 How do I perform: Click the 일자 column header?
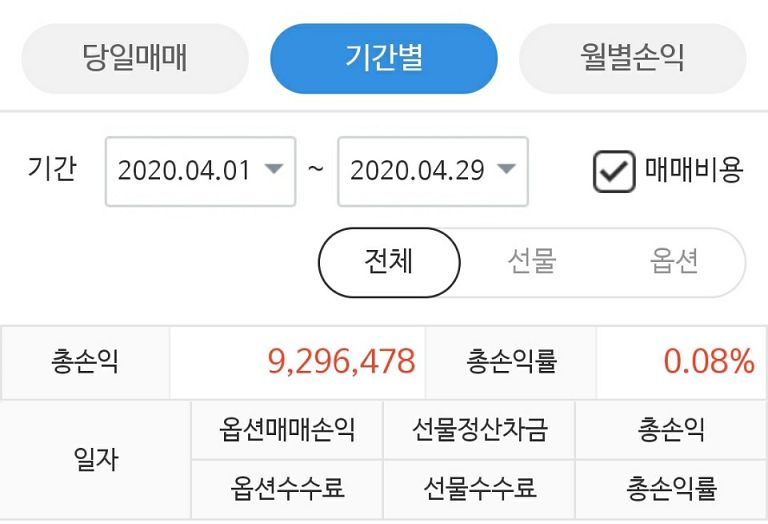96,459
